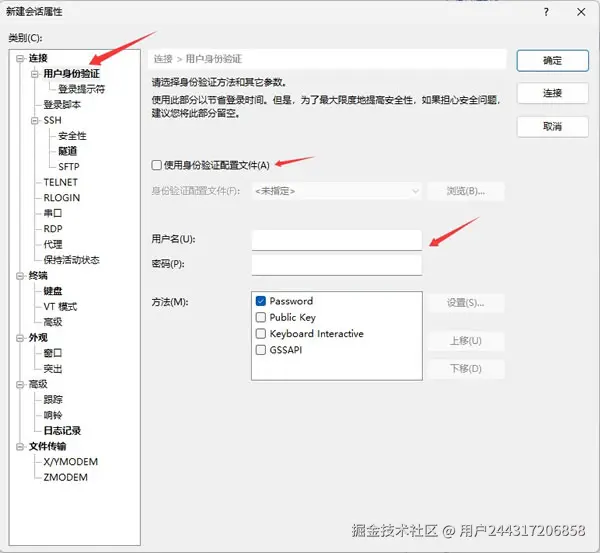Select 用户身份验证 in the tree
The width and height of the screenshot is (600, 553).
71,73
